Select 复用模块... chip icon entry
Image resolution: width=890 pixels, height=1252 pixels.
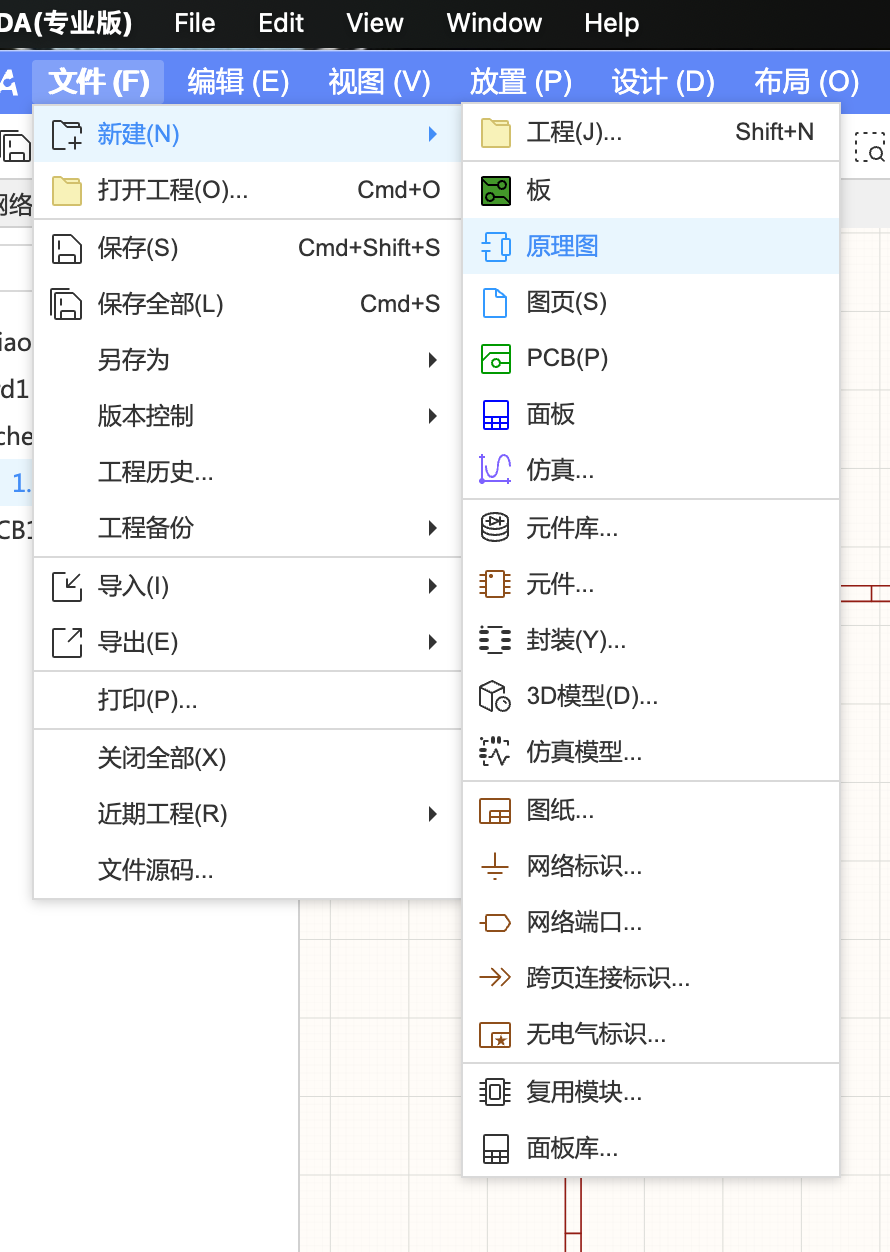495,1092
